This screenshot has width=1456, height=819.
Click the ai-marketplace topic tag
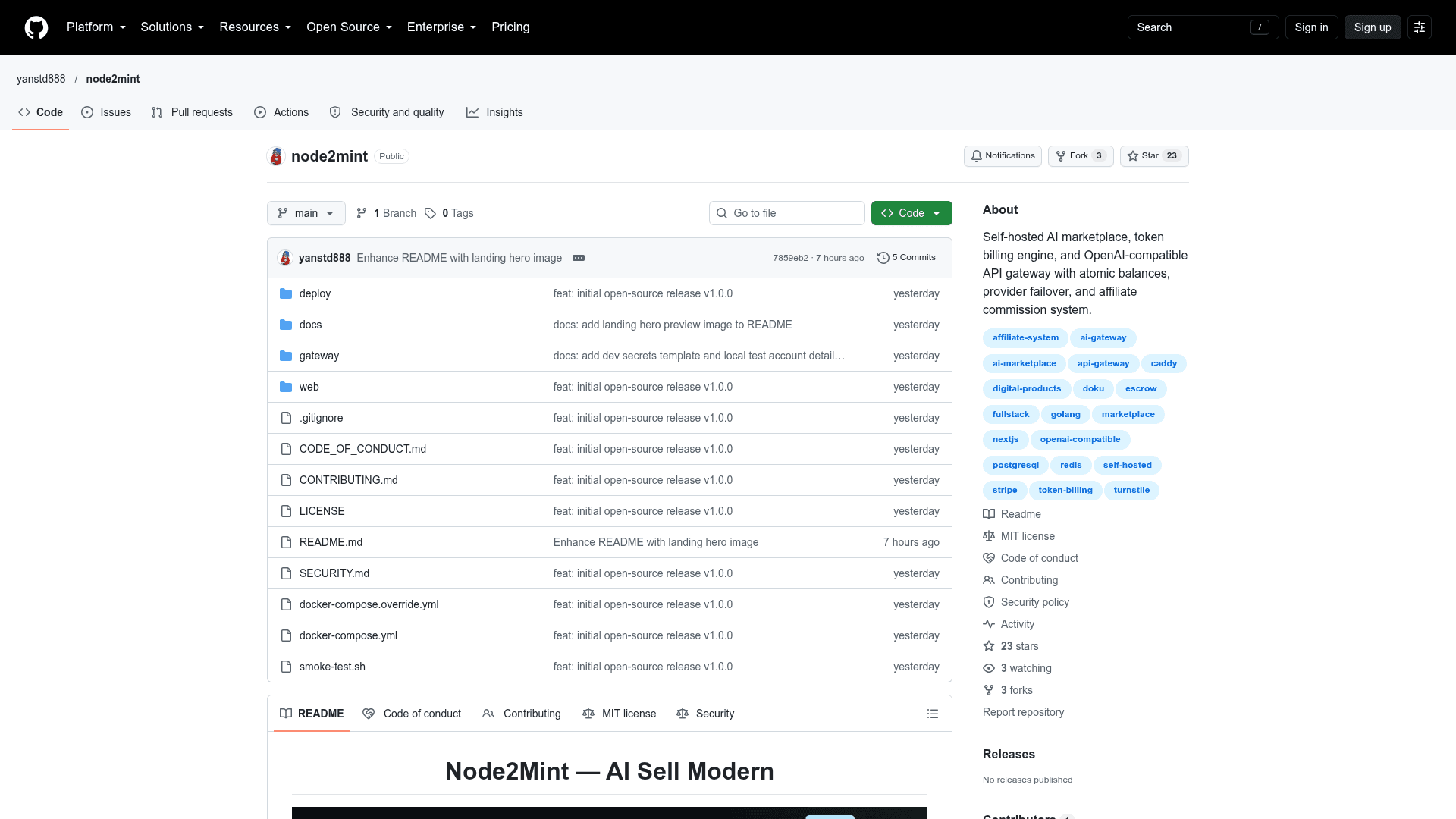click(x=1024, y=364)
